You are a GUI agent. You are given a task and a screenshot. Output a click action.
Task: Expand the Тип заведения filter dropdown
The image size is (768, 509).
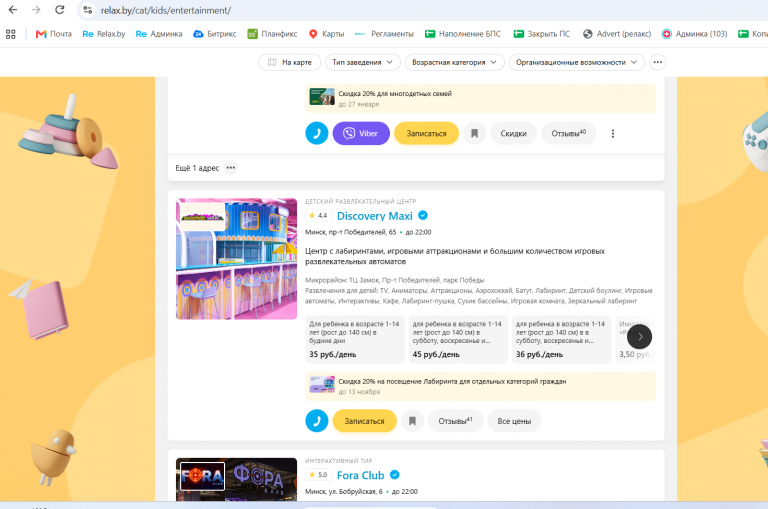tap(362, 62)
